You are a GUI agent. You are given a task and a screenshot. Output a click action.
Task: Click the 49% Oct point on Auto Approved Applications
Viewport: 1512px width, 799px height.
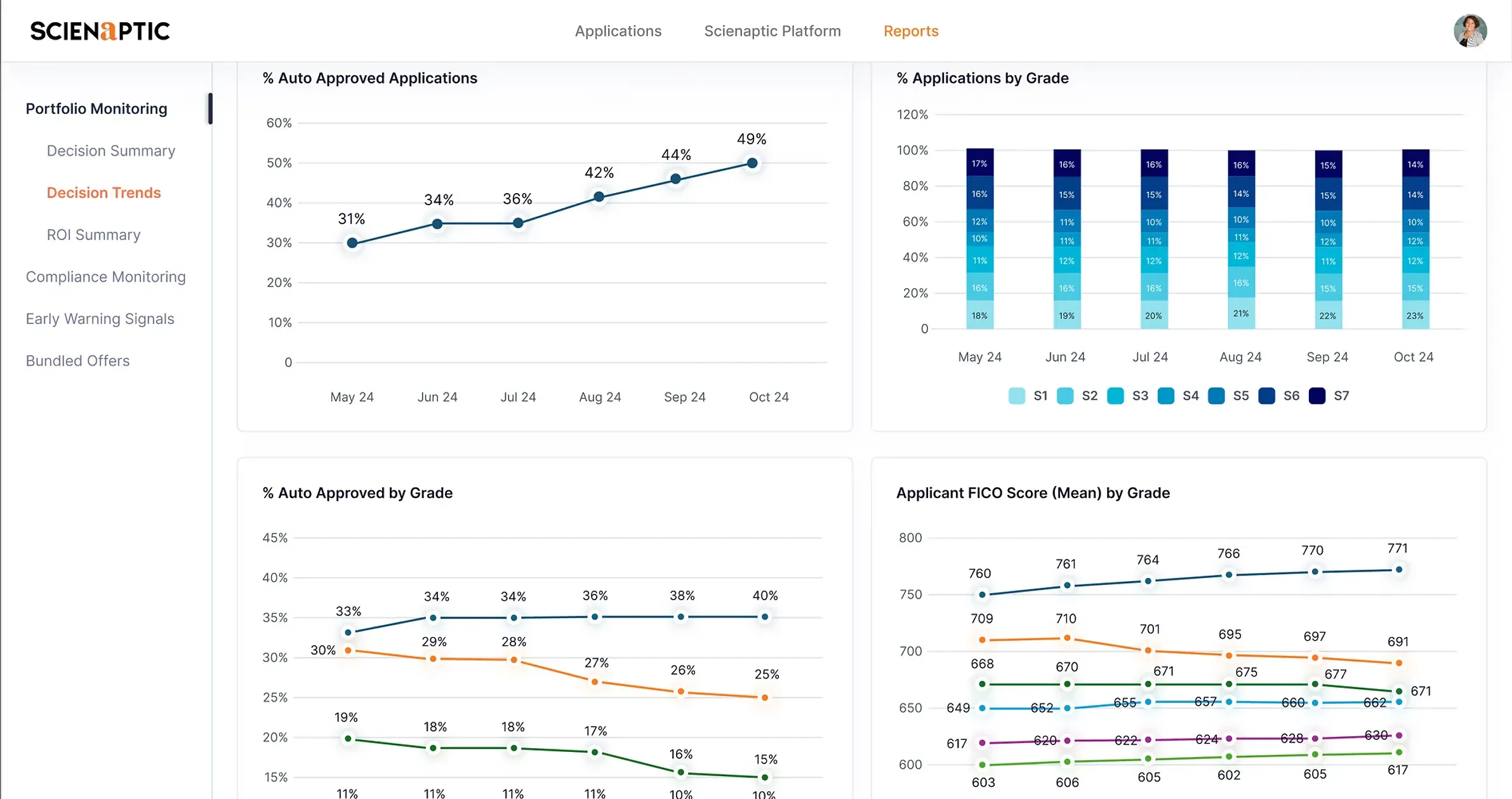coord(752,163)
